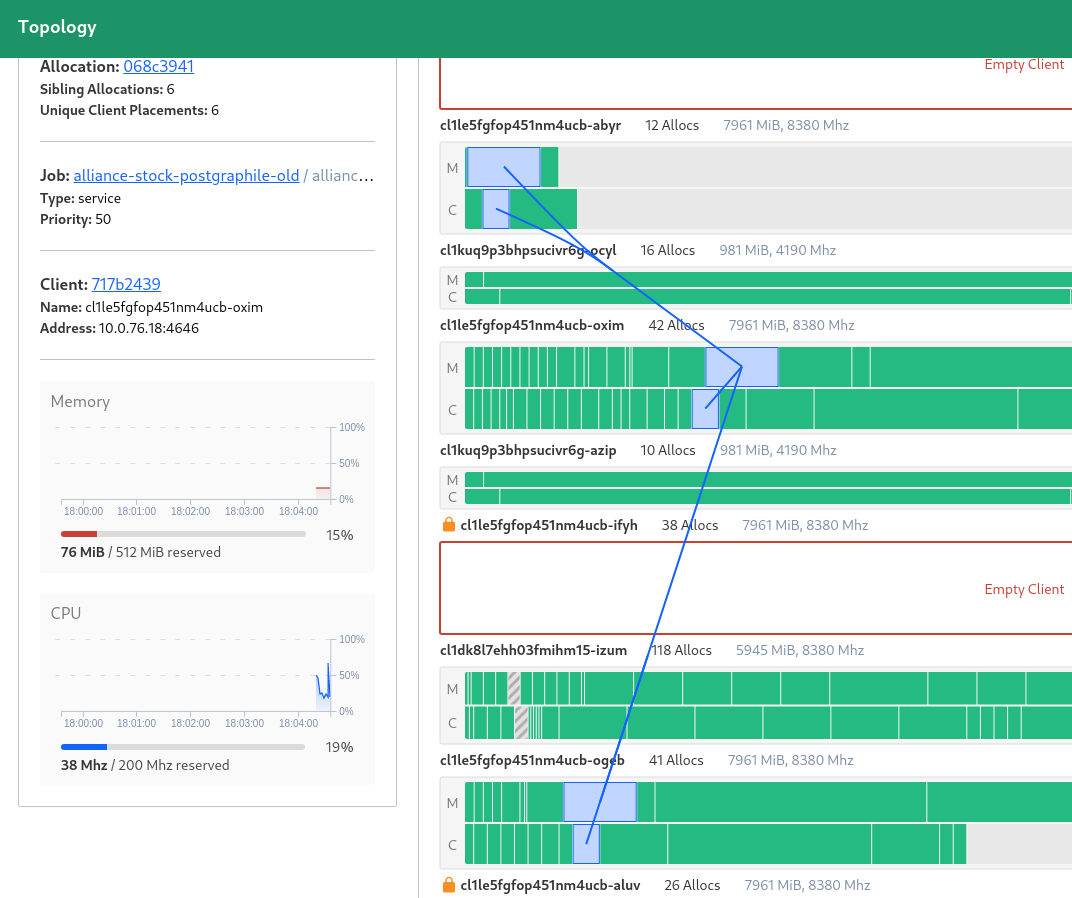Image resolution: width=1072 pixels, height=898 pixels.
Task: Click 'Empty Client' label above abyr client
Action: (1024, 65)
